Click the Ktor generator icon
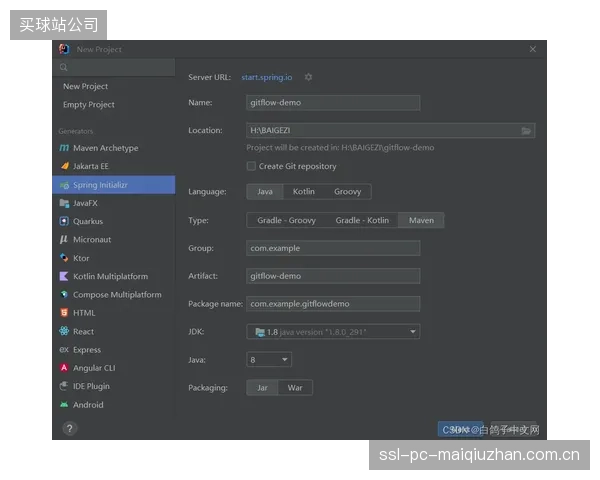The width and height of the screenshot is (600, 480). pos(64,258)
